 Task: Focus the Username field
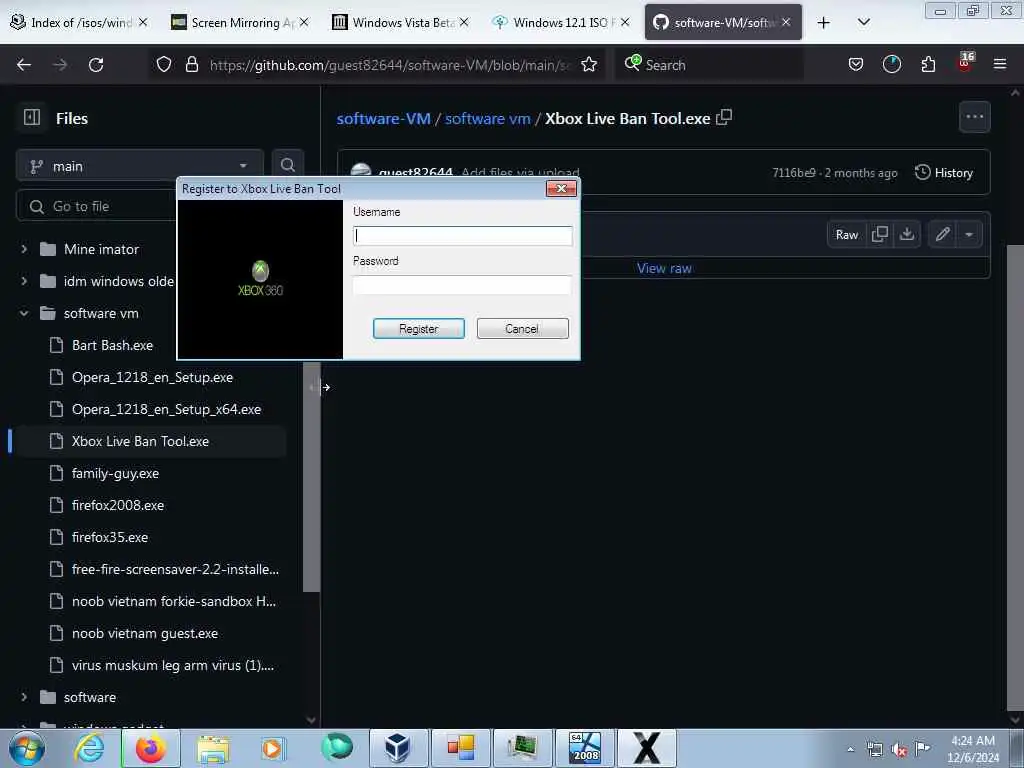(462, 236)
